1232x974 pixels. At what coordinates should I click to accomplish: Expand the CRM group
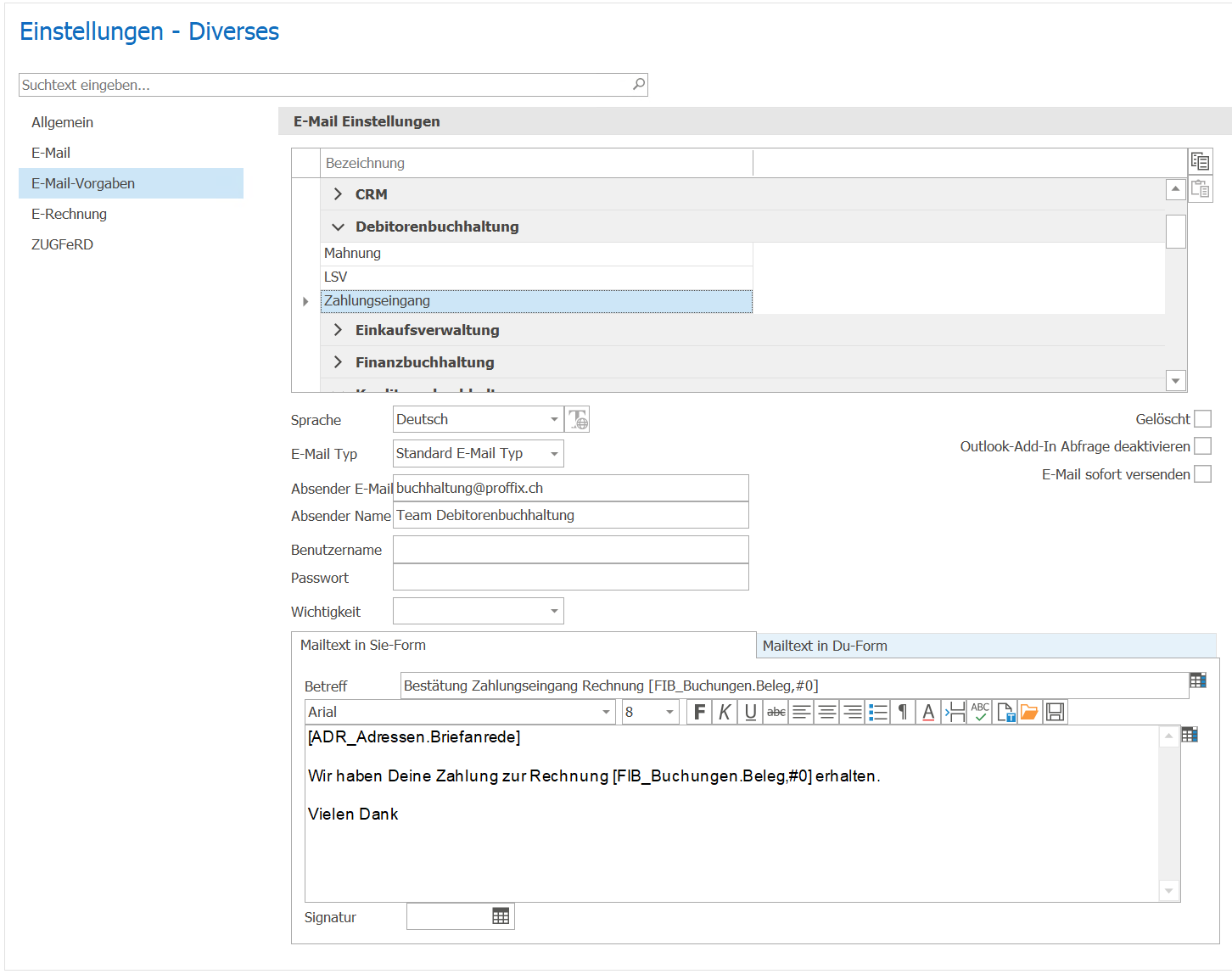338,194
